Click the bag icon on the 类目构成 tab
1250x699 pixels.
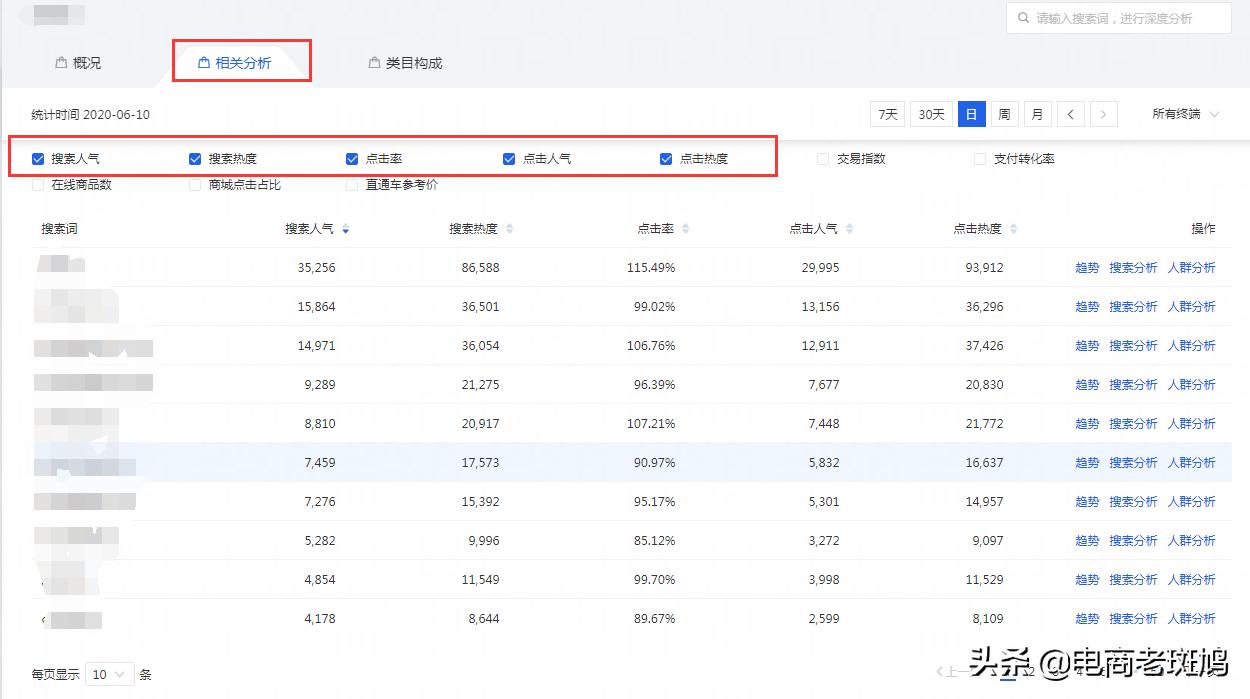[373, 61]
